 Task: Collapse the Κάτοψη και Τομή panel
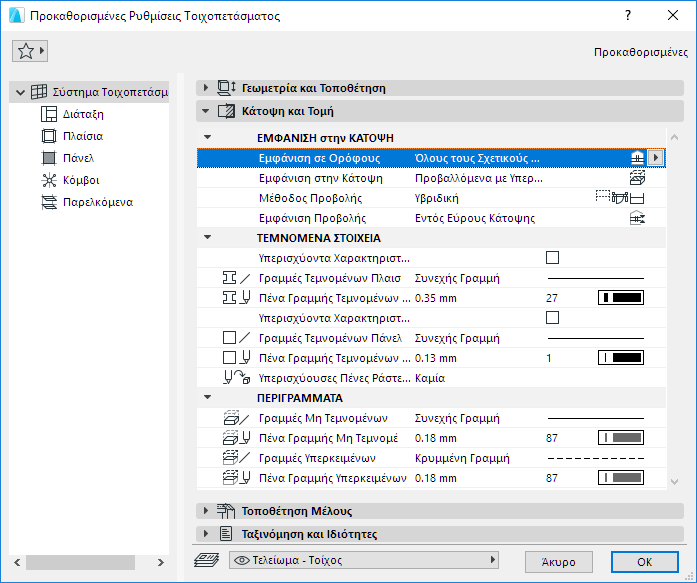[205, 111]
